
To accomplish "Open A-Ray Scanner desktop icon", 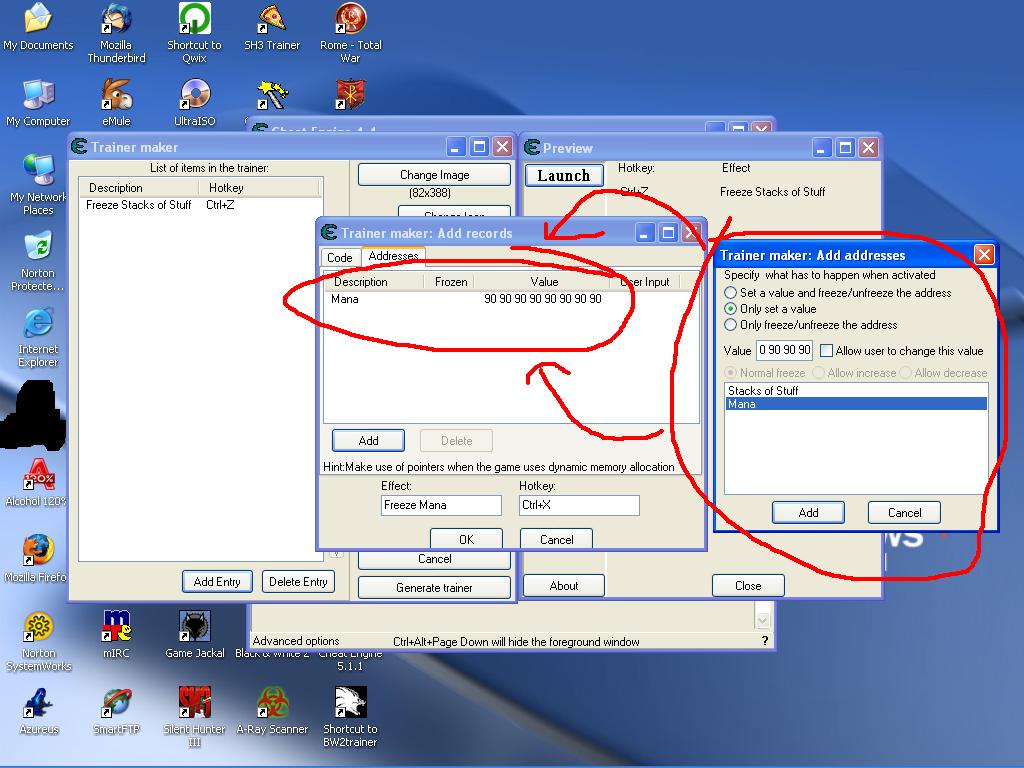I will point(272,704).
